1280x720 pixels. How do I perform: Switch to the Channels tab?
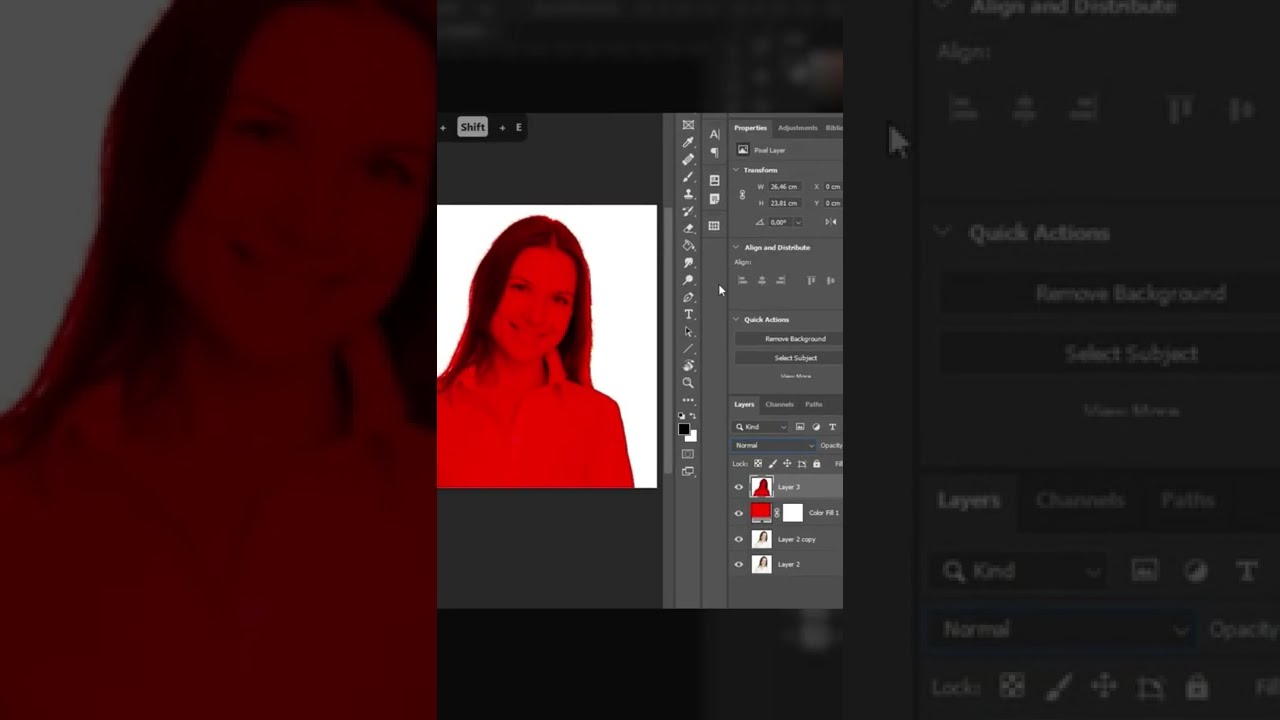point(779,404)
